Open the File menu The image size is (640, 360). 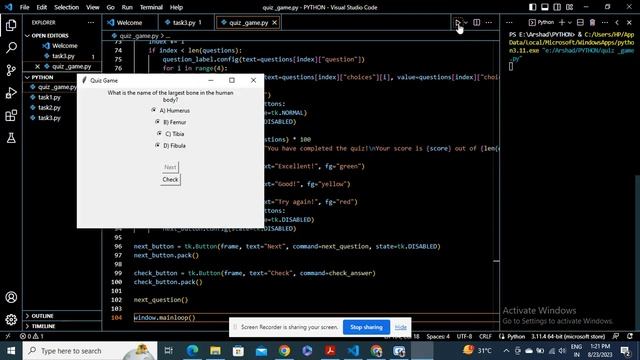(x=24, y=7)
